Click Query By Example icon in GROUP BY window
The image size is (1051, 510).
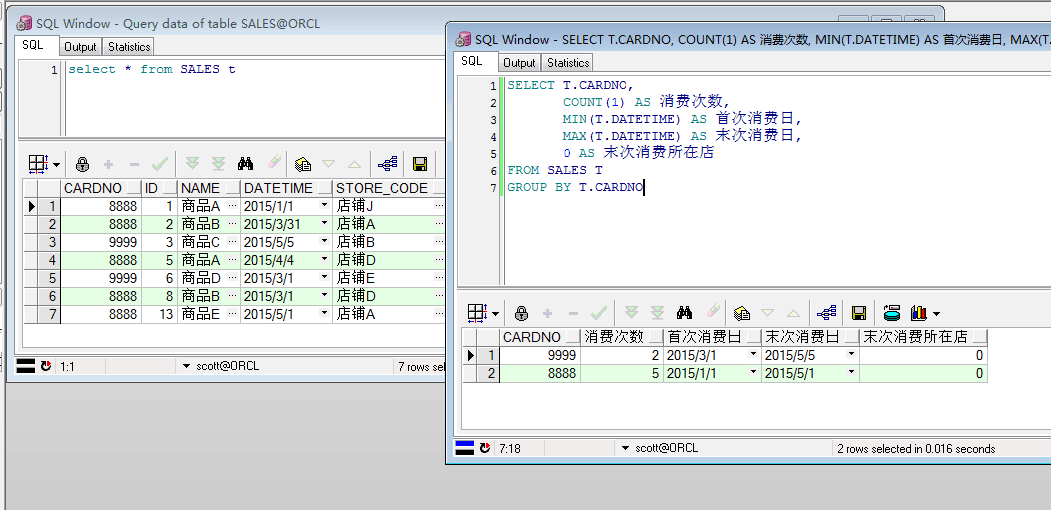(x=742, y=313)
